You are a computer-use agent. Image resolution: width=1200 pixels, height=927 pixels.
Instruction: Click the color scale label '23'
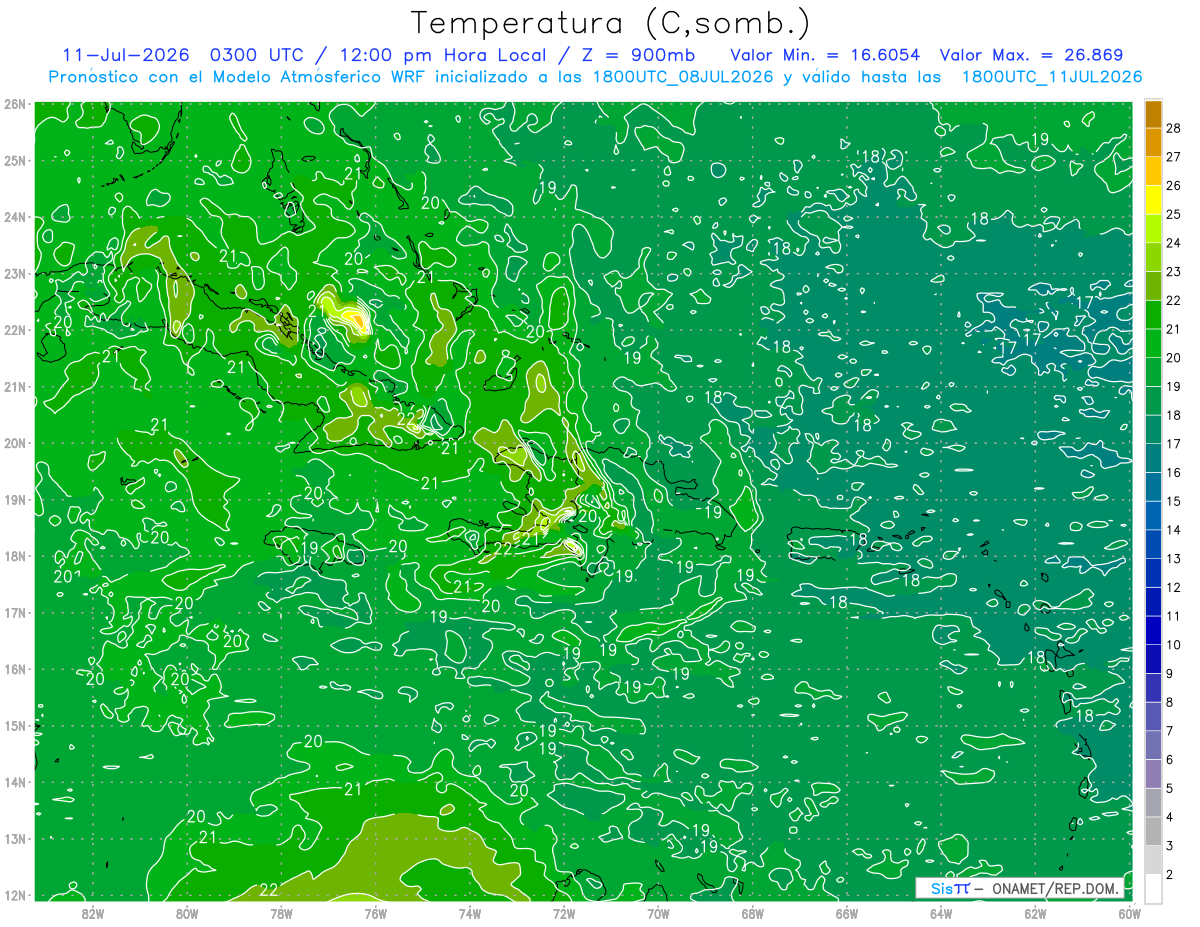click(x=1174, y=271)
